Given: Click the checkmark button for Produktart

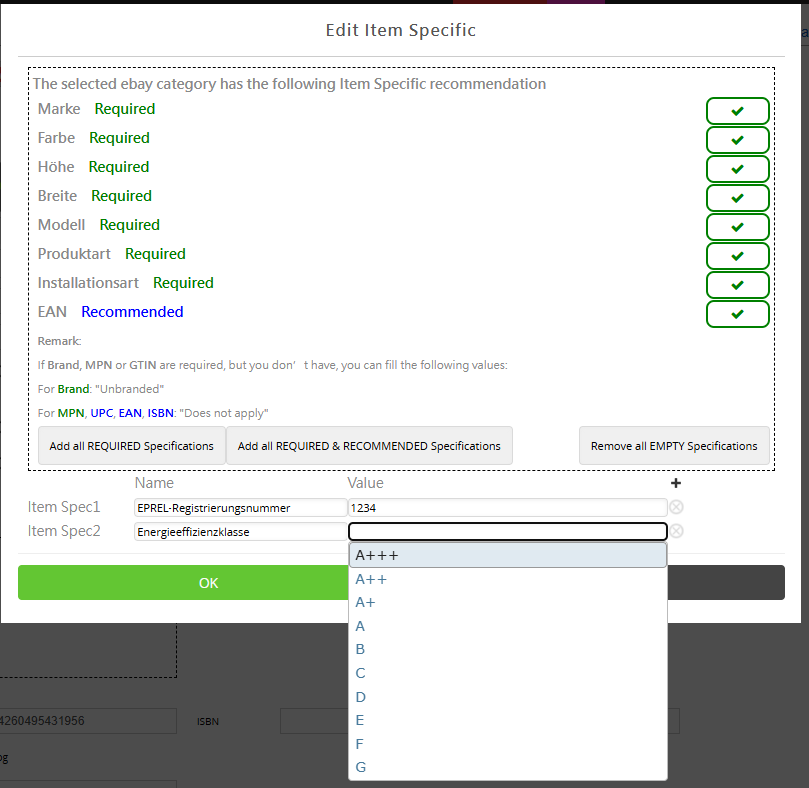Looking at the screenshot, I should tap(737, 256).
